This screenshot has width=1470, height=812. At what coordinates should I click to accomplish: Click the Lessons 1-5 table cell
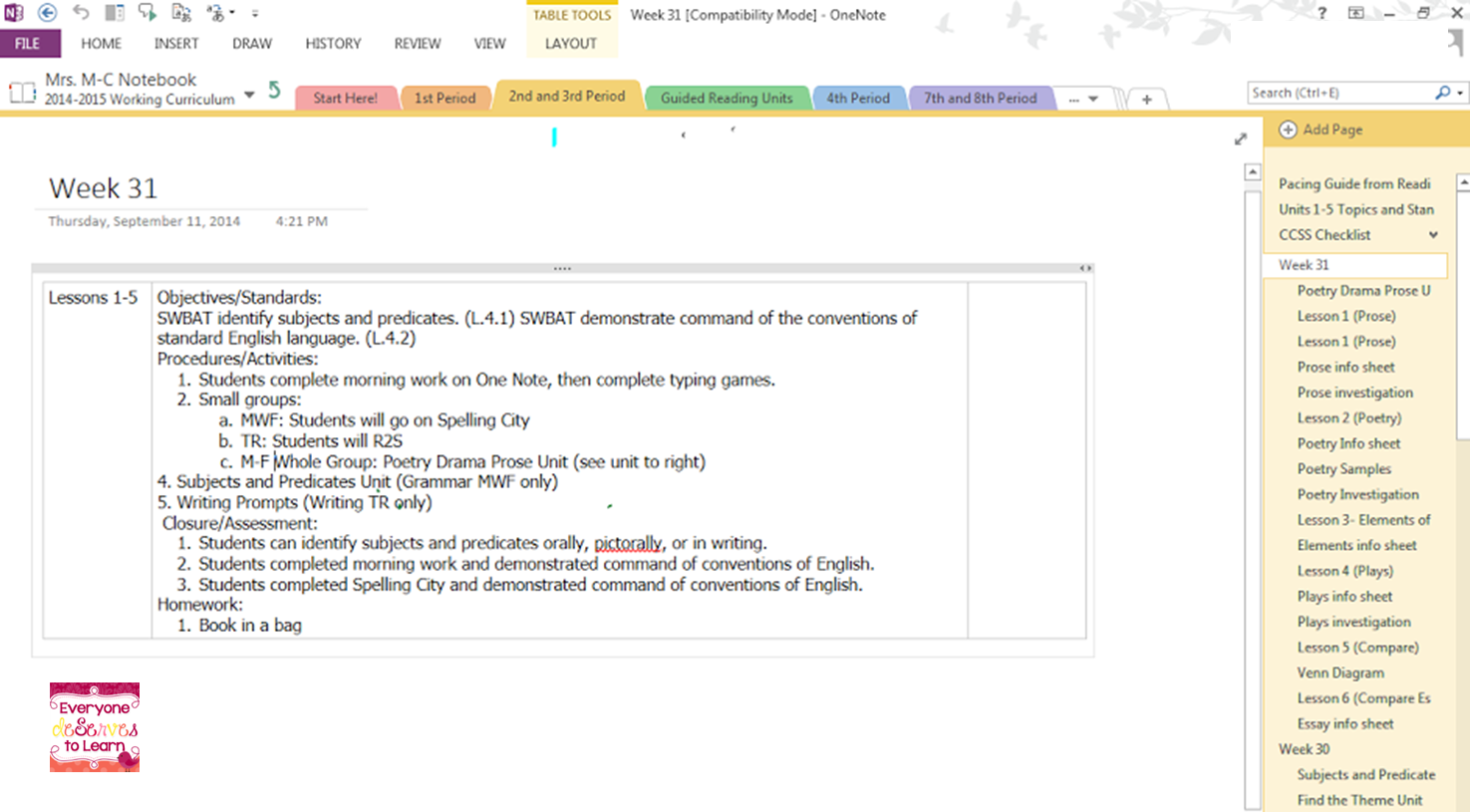coord(98,460)
